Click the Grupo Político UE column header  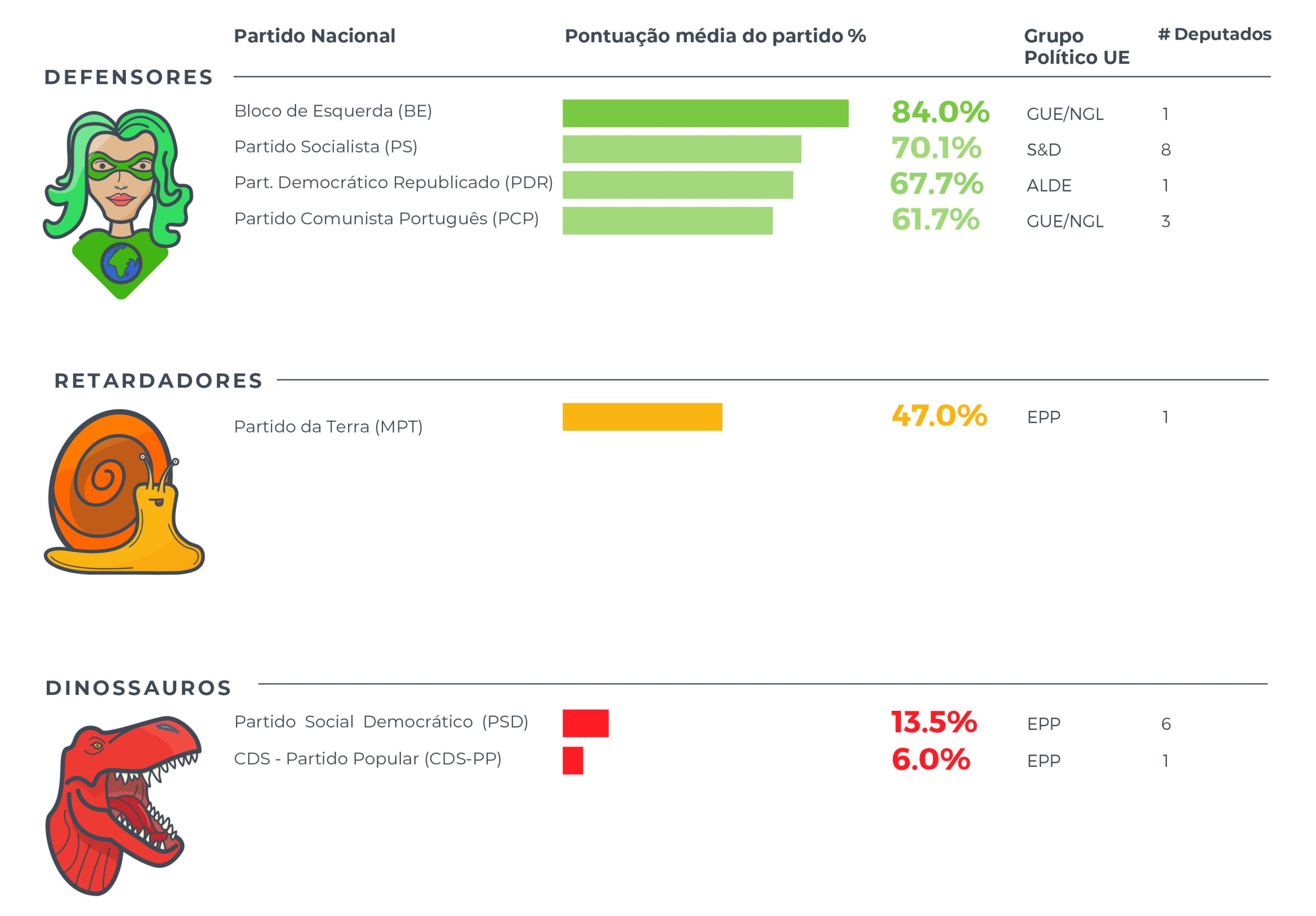pyautogui.click(x=1076, y=46)
